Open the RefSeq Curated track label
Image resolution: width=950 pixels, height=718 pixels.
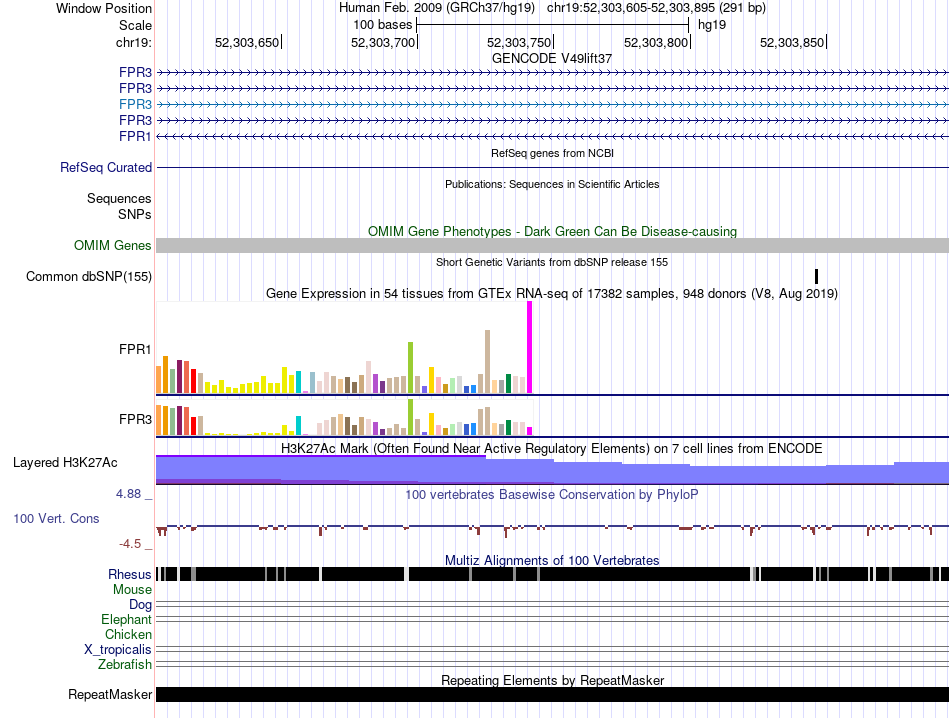(x=106, y=167)
